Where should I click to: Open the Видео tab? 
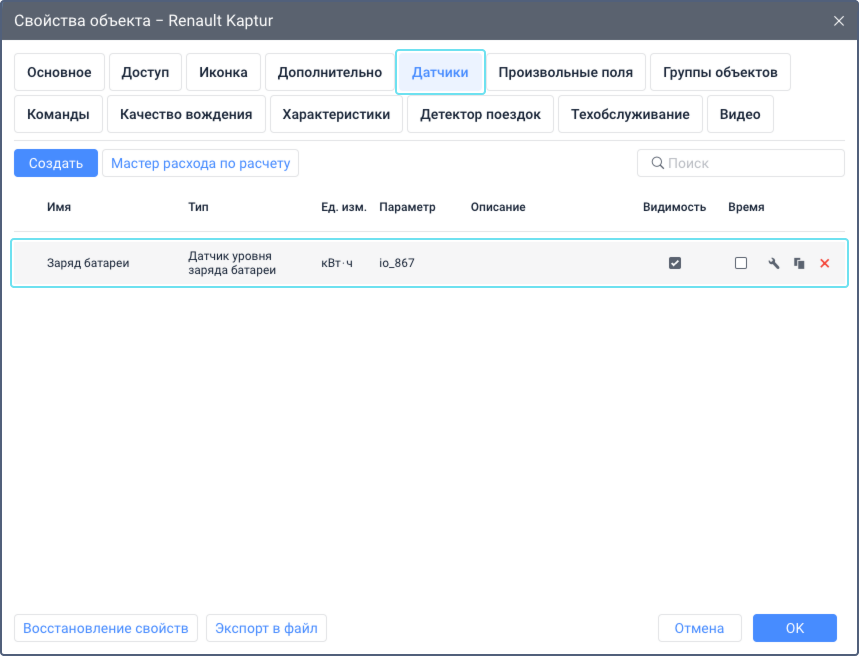pyautogui.click(x=740, y=114)
